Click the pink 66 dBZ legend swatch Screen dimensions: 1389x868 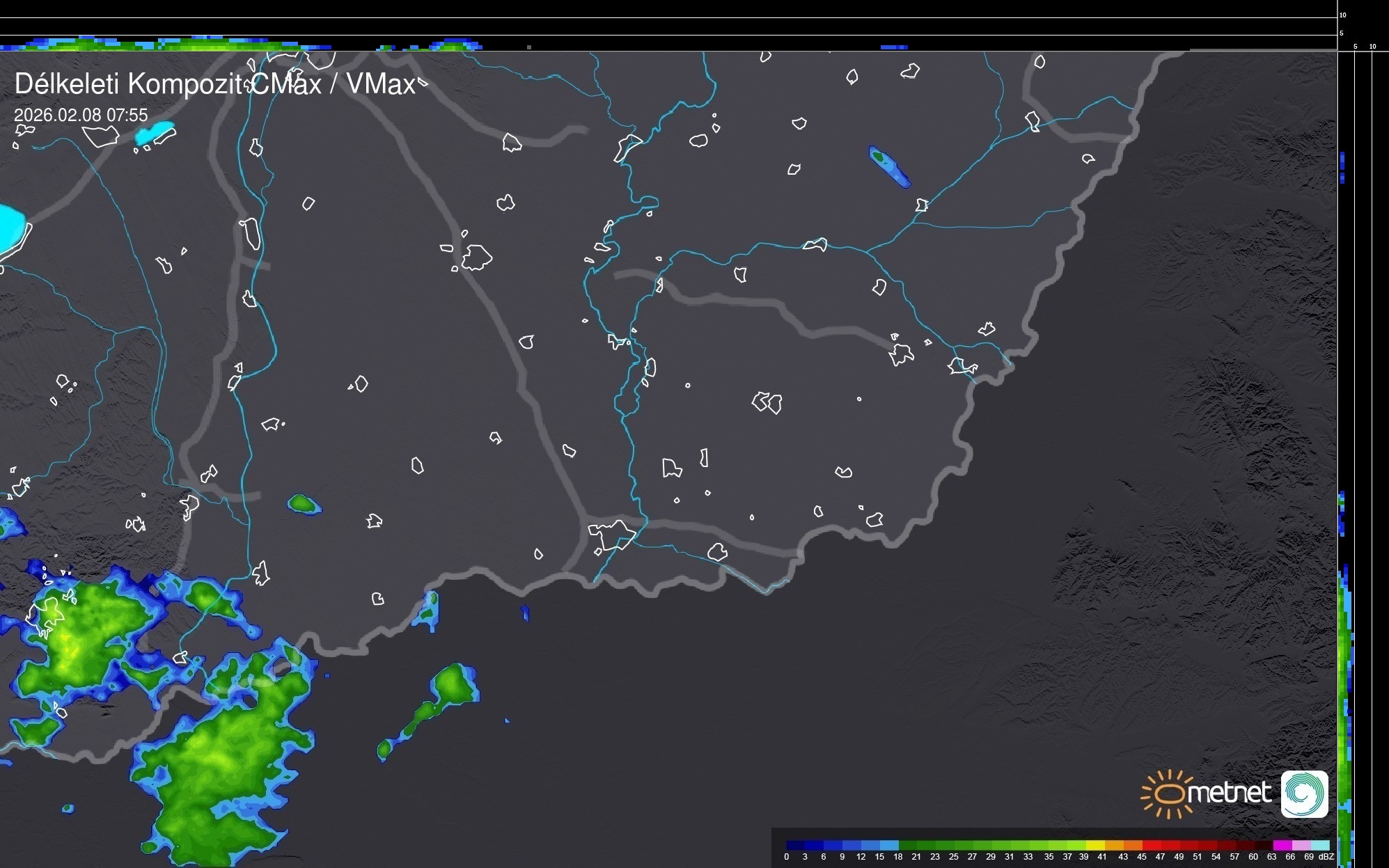pos(1301,845)
